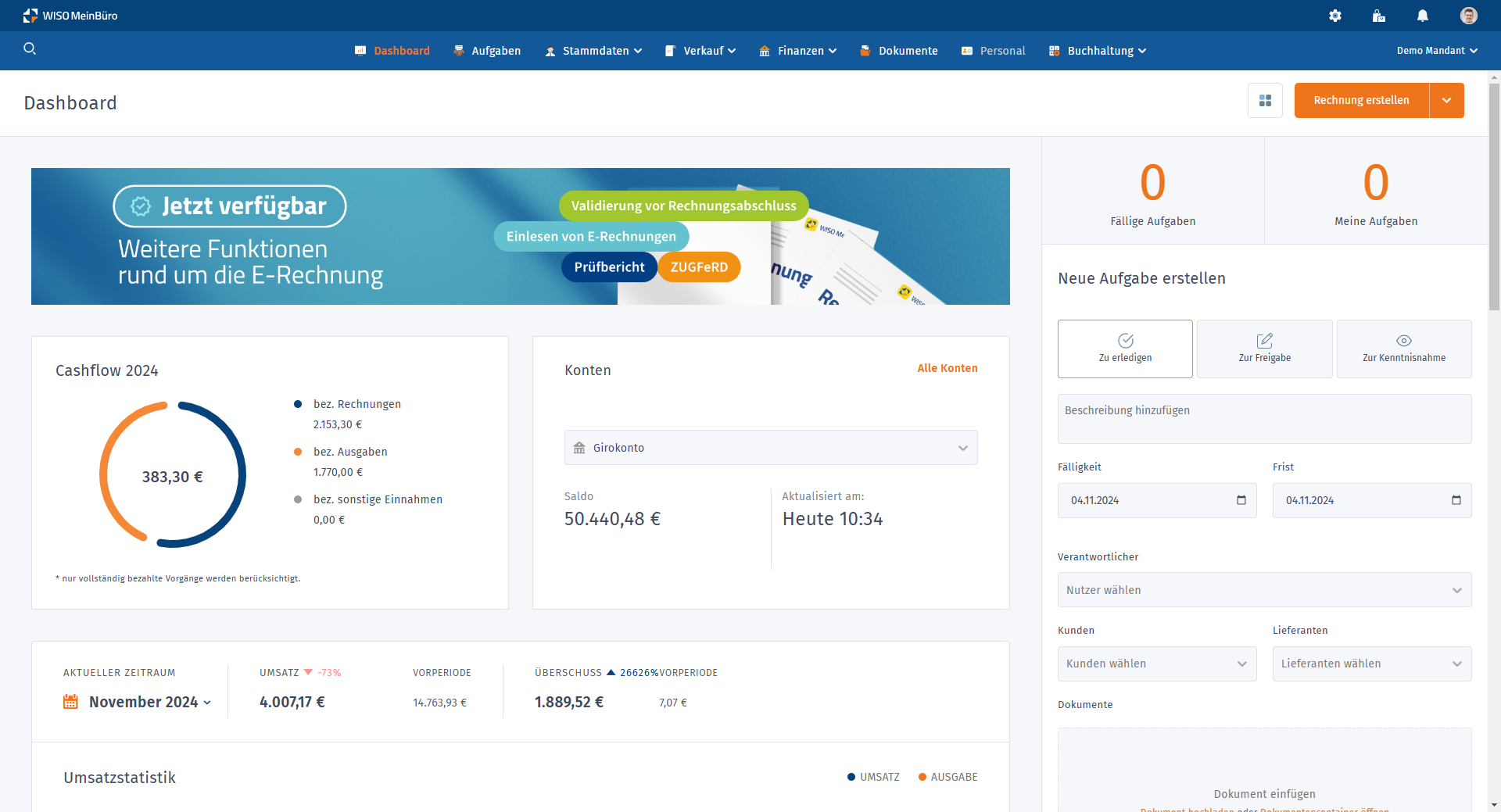The width and height of the screenshot is (1501, 812).
Task: Open the Alle Konten link
Action: click(x=948, y=368)
